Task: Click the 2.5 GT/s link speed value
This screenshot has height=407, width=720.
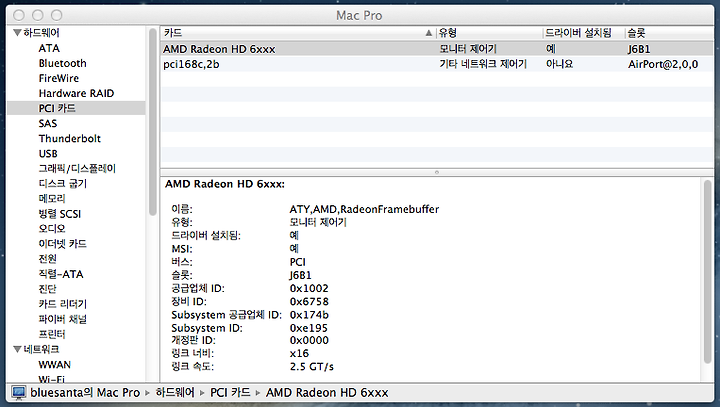Action: click(x=312, y=367)
